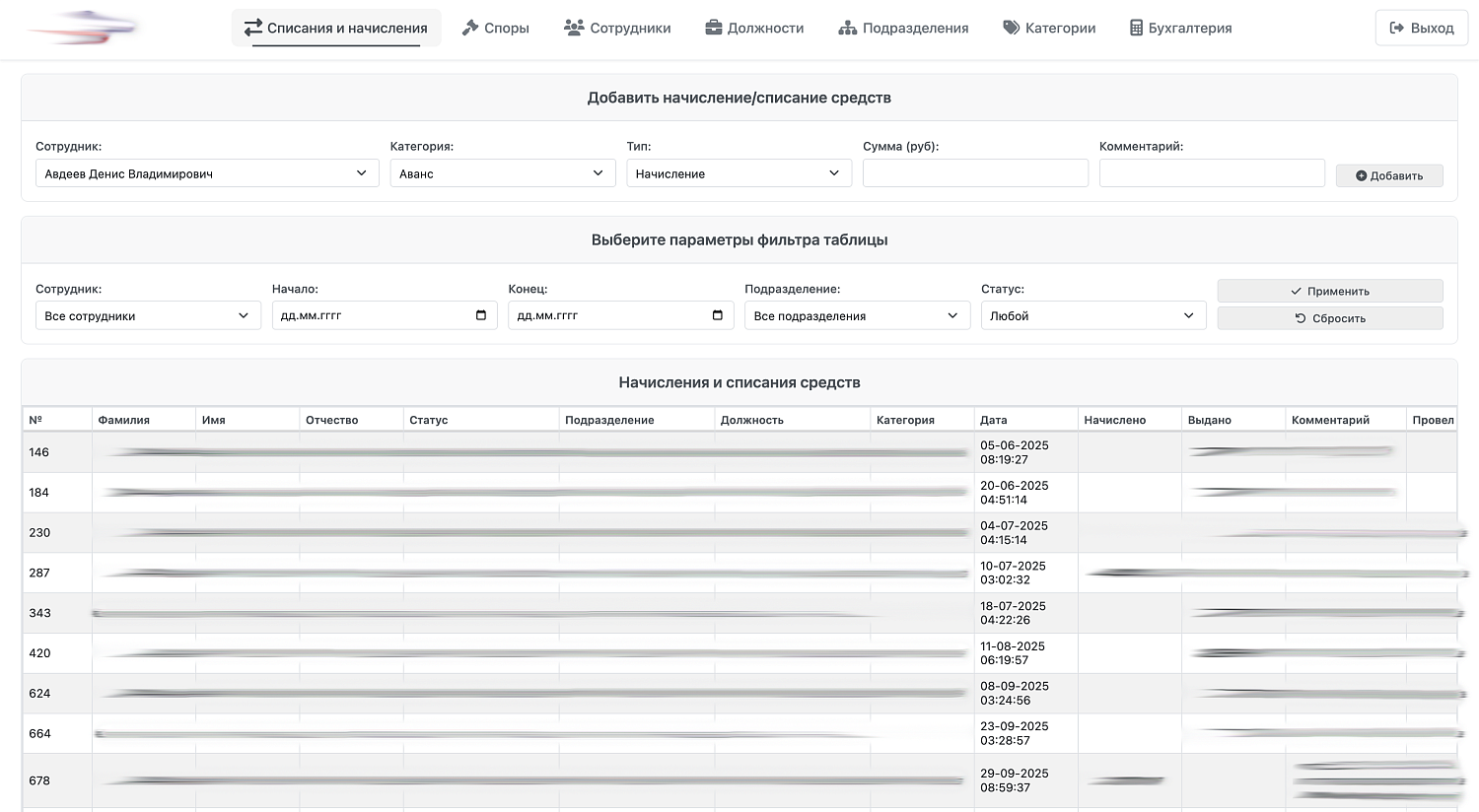Screen dimensions: 1479x812
Task: Click the exit icon inside the Выход button
Action: [1396, 27]
